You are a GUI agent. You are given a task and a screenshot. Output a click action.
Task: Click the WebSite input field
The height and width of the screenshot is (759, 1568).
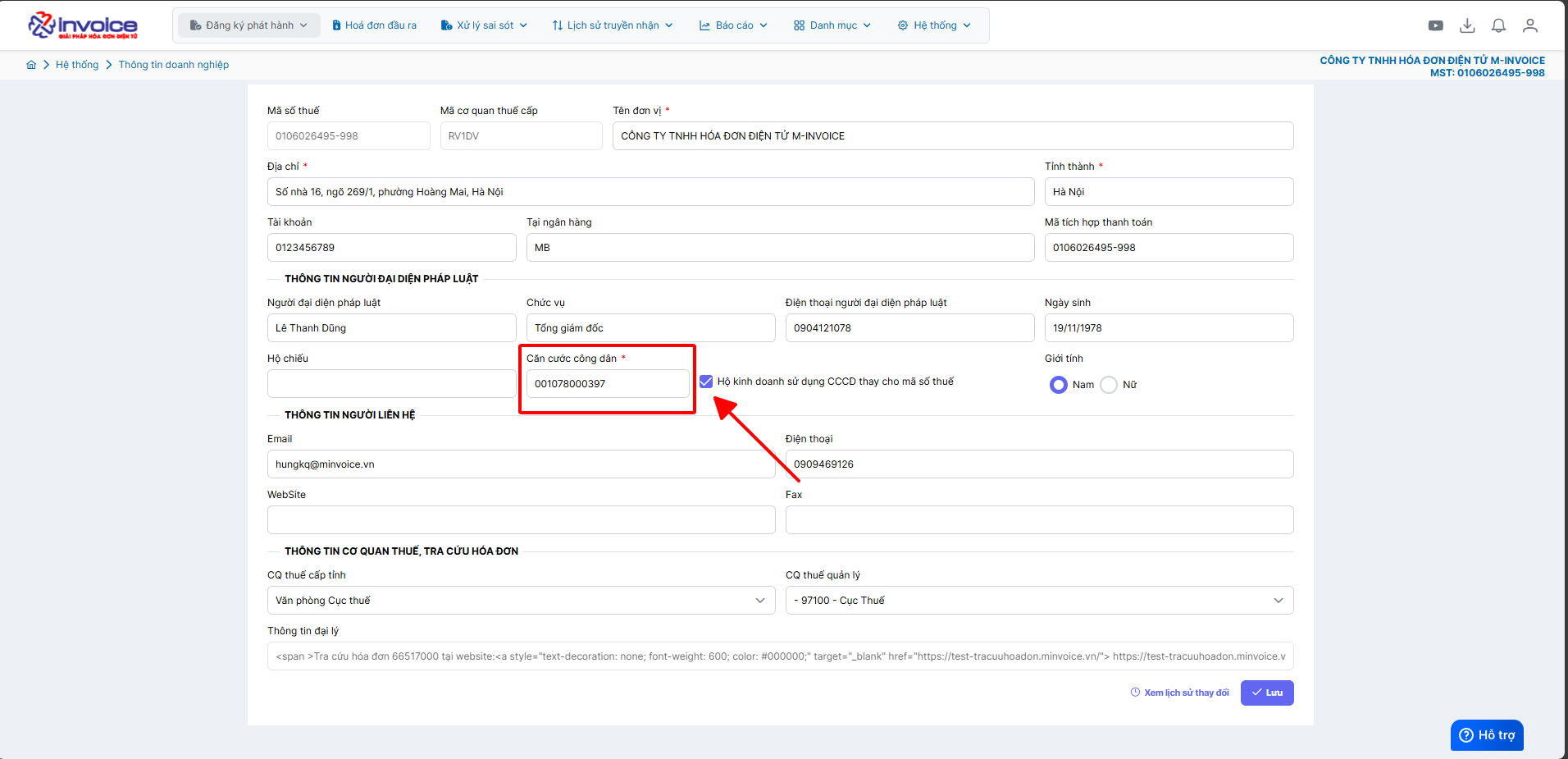pos(522,520)
